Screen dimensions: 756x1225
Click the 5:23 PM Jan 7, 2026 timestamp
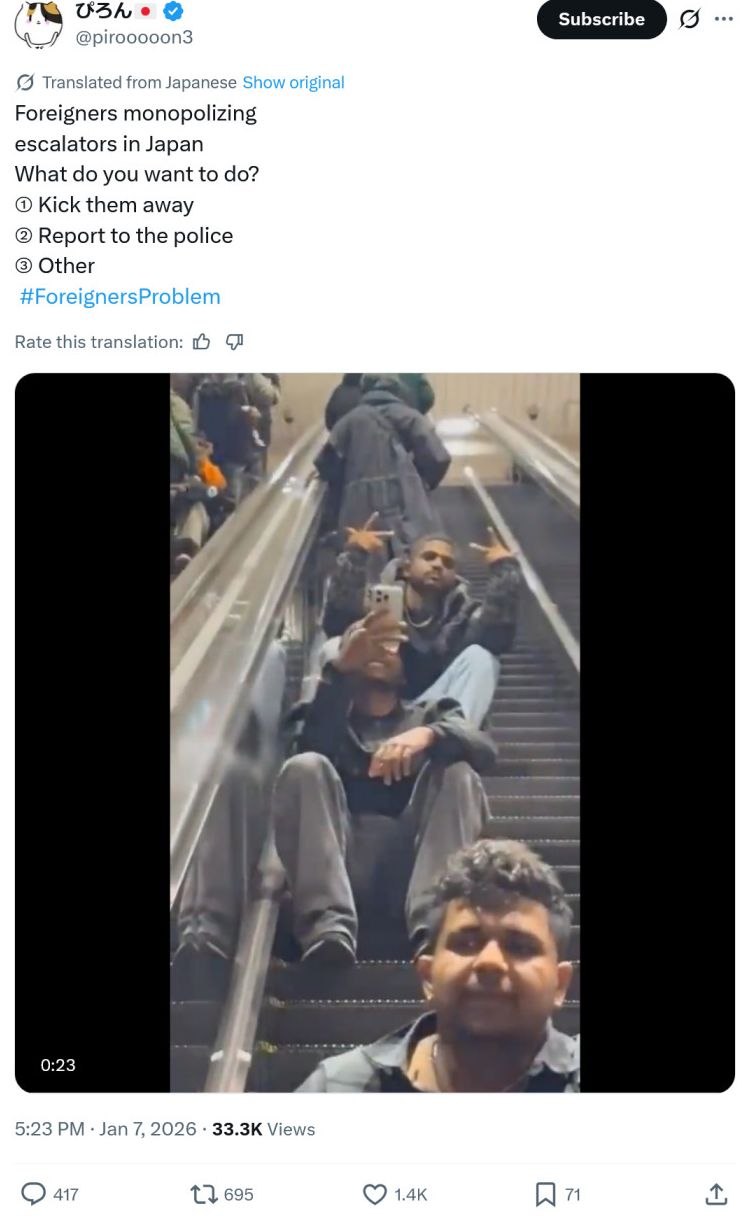tap(105, 1129)
